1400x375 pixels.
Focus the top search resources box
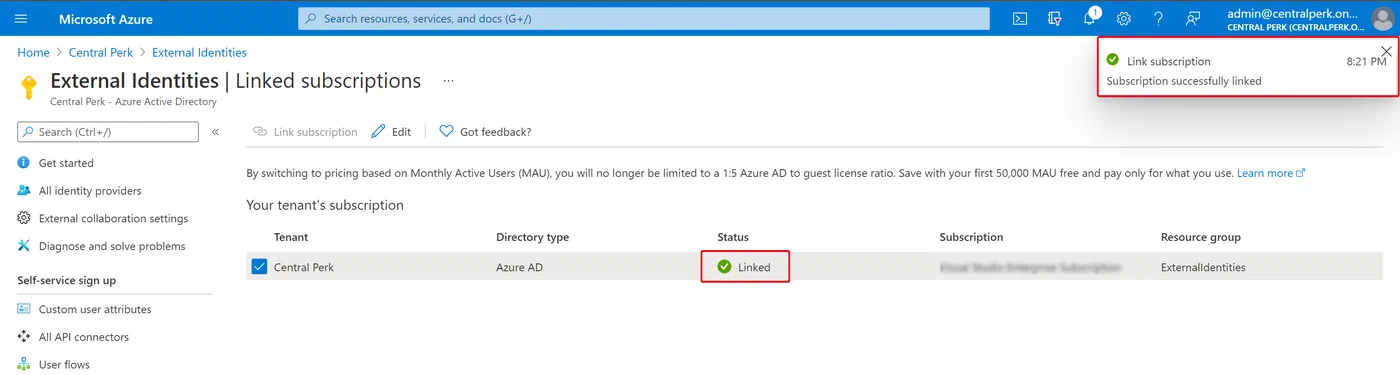(643, 18)
